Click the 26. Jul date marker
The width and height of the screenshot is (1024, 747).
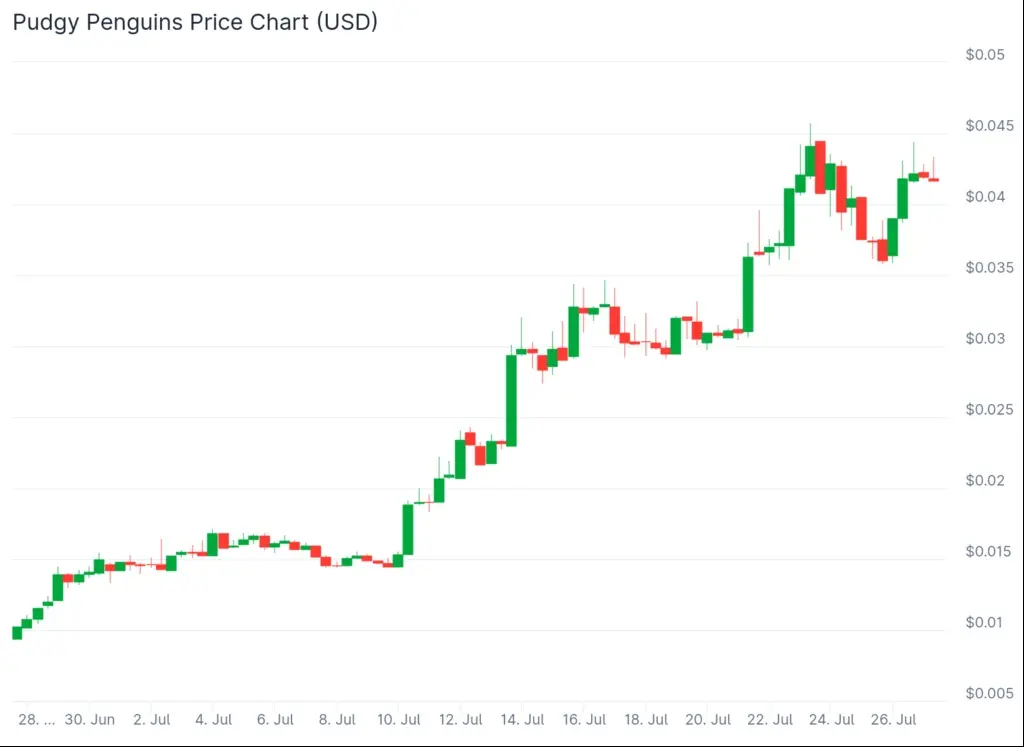(x=893, y=720)
